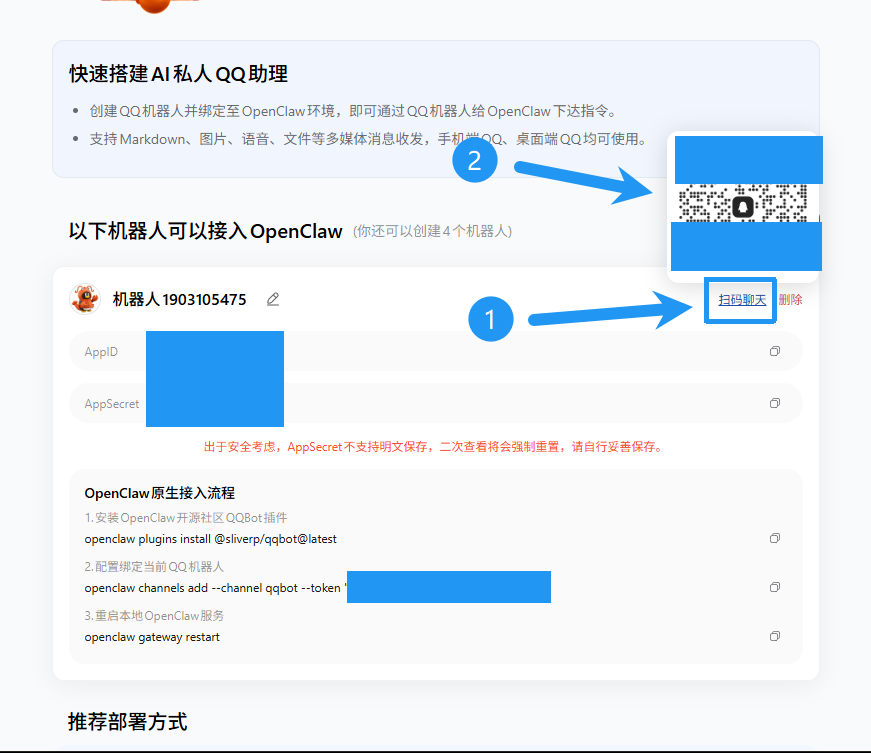Click the QQ penguin logo inside QR code
Viewport: 871px width, 753px height.
point(742,206)
